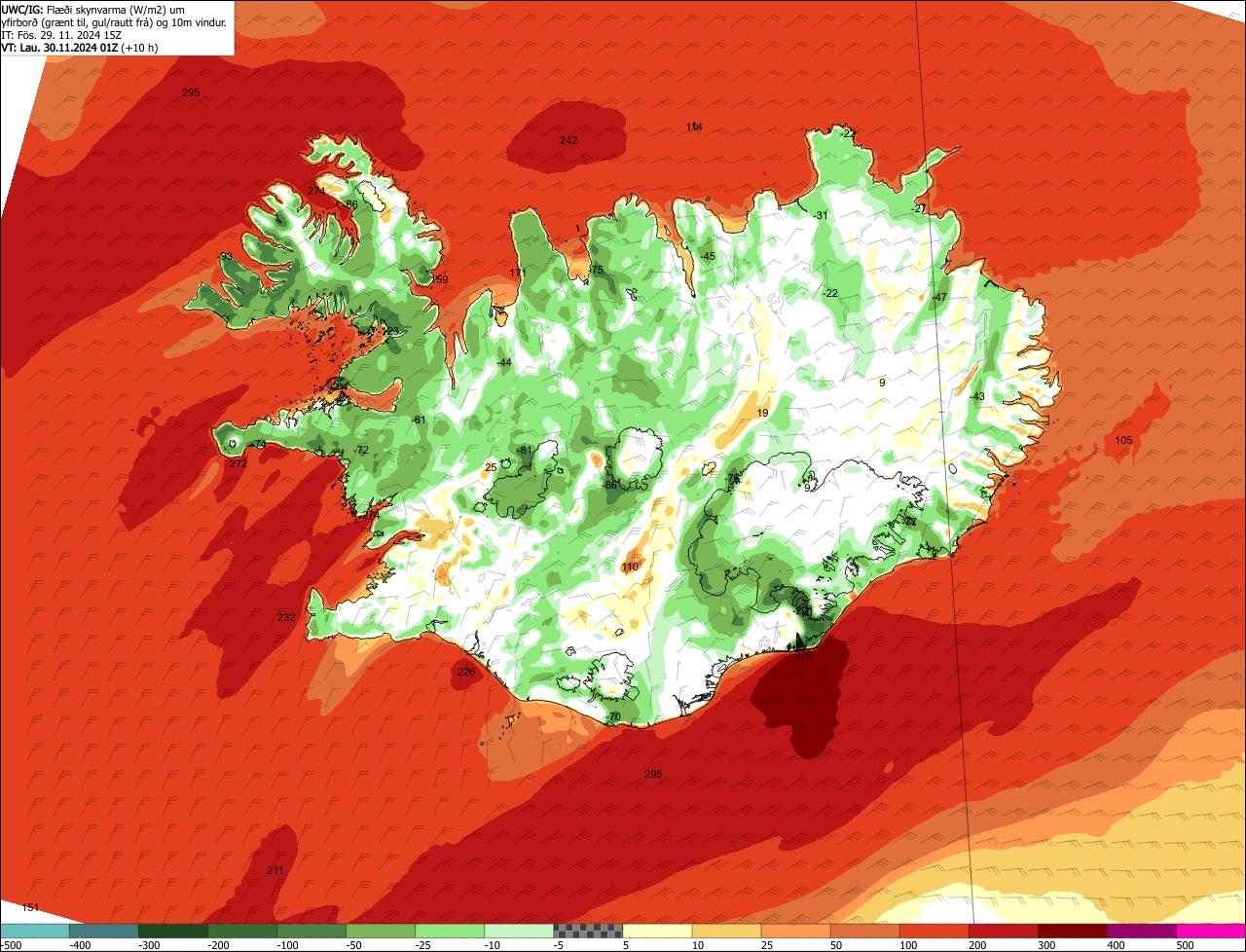Select the red-orange 100 to 200 swatch
1246x952 pixels.
(x=934, y=931)
